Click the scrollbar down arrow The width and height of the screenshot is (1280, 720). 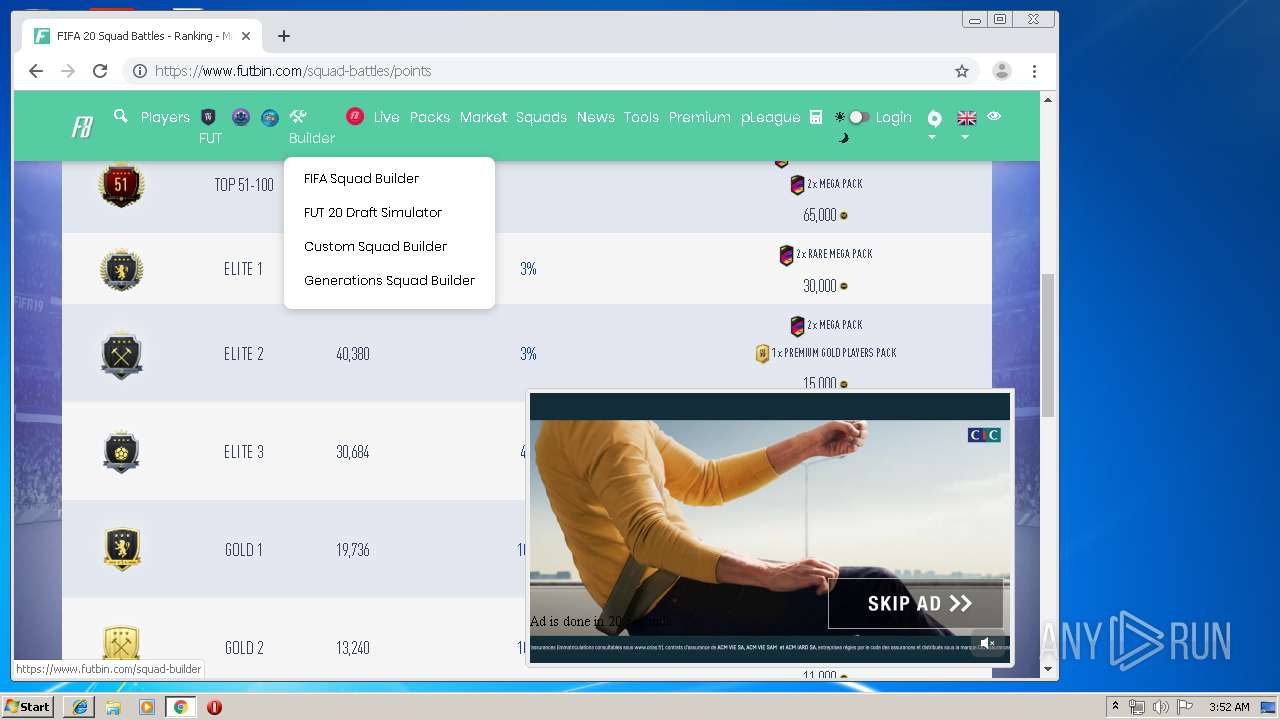(1048, 669)
